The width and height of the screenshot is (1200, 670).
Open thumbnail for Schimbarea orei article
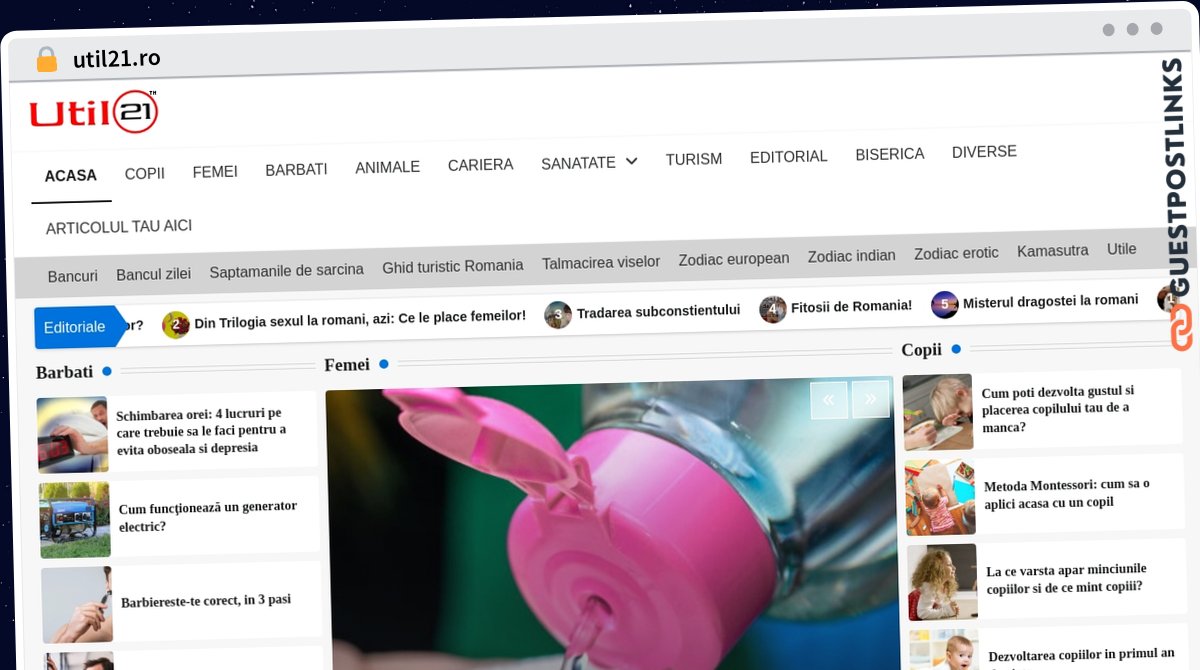(x=73, y=434)
